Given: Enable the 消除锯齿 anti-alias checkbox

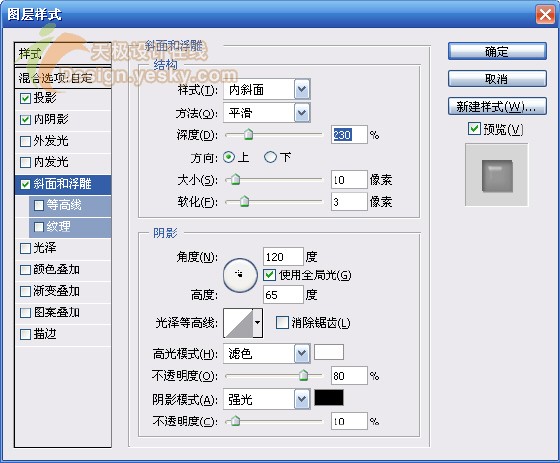Looking at the screenshot, I should click(x=282, y=323).
